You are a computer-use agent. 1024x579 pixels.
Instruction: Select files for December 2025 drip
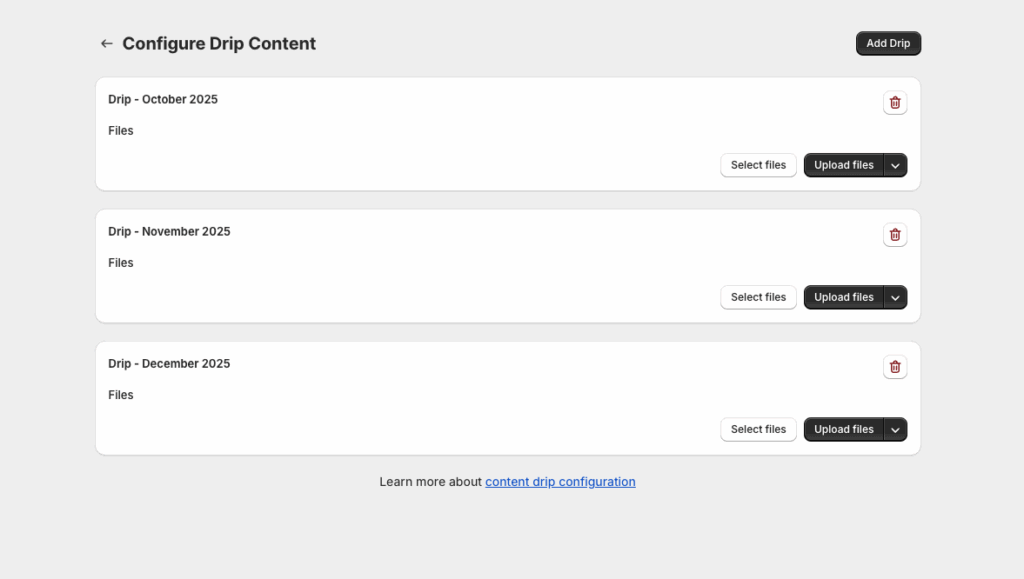point(758,429)
